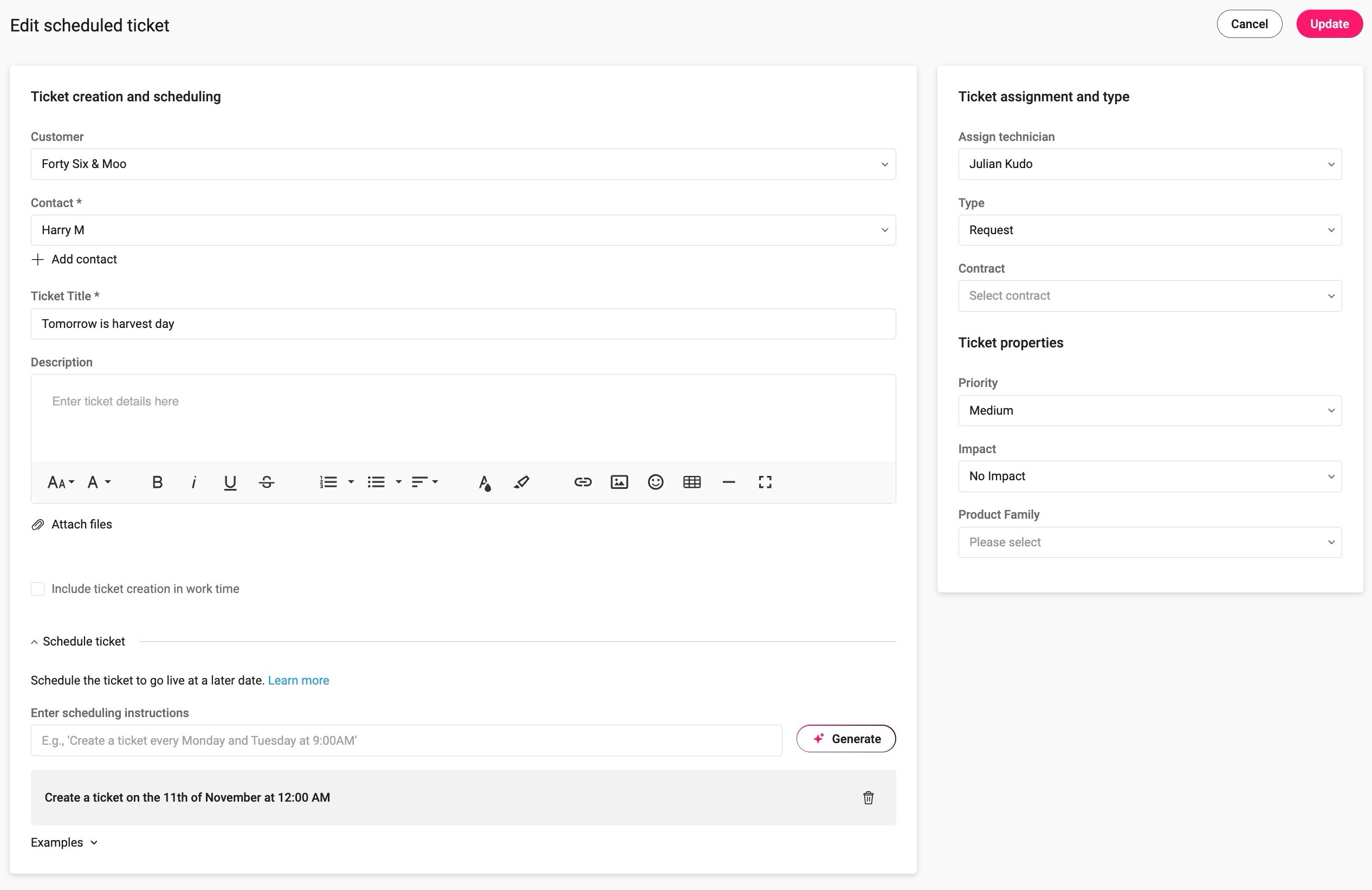
Task: Insert a hyperlink in description
Action: [x=583, y=482]
